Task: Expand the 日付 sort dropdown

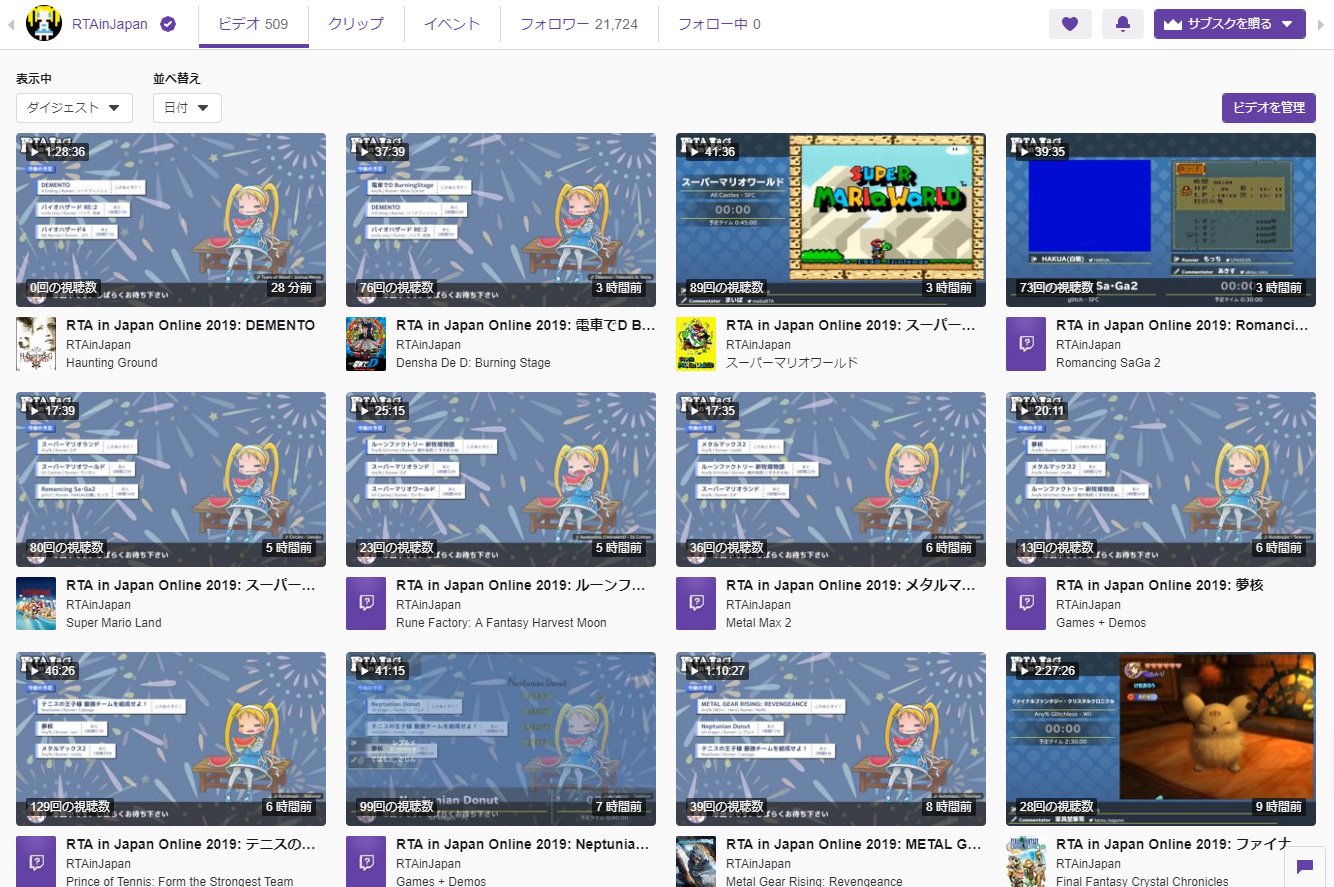Action: 187,108
